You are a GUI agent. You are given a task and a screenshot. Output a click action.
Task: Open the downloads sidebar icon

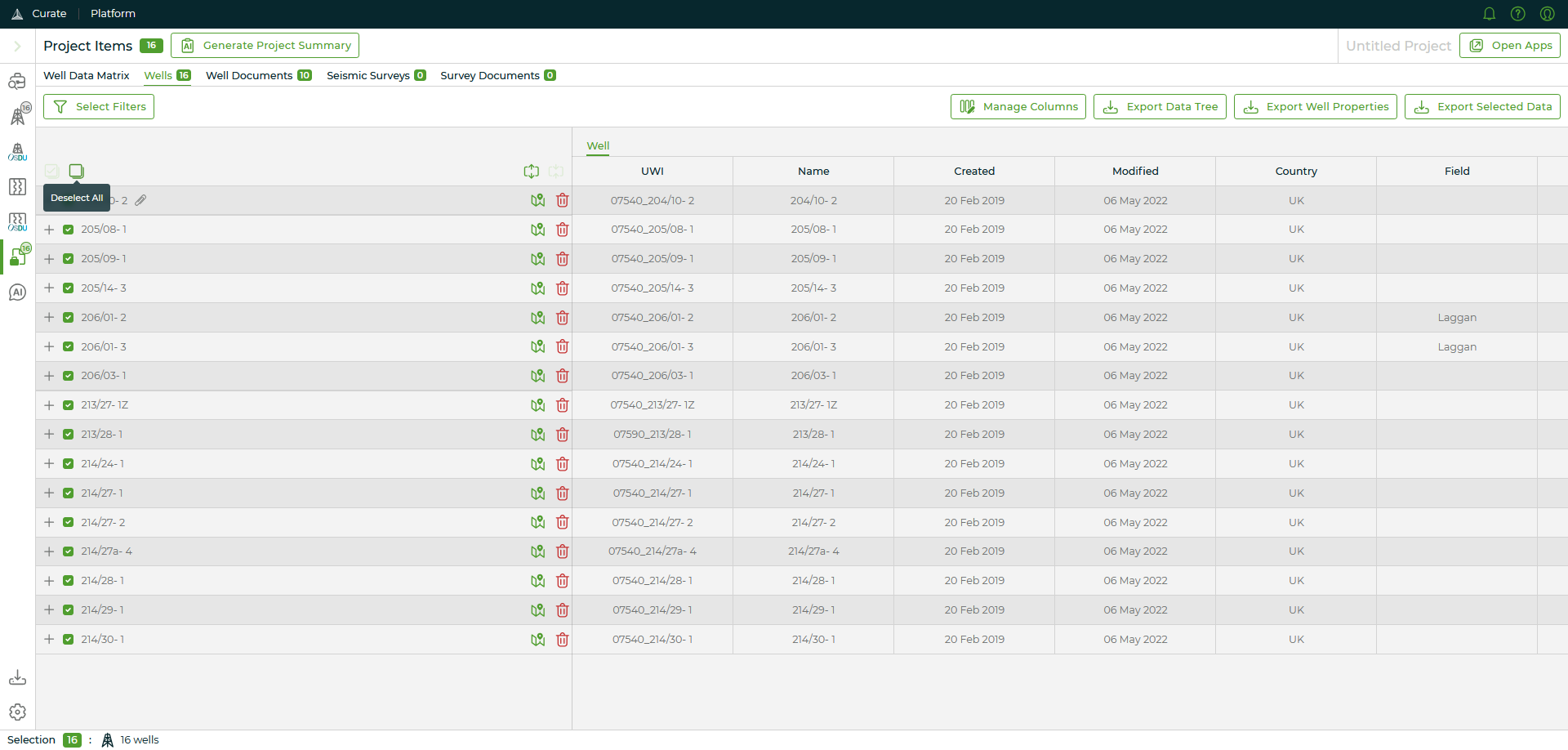coord(17,677)
